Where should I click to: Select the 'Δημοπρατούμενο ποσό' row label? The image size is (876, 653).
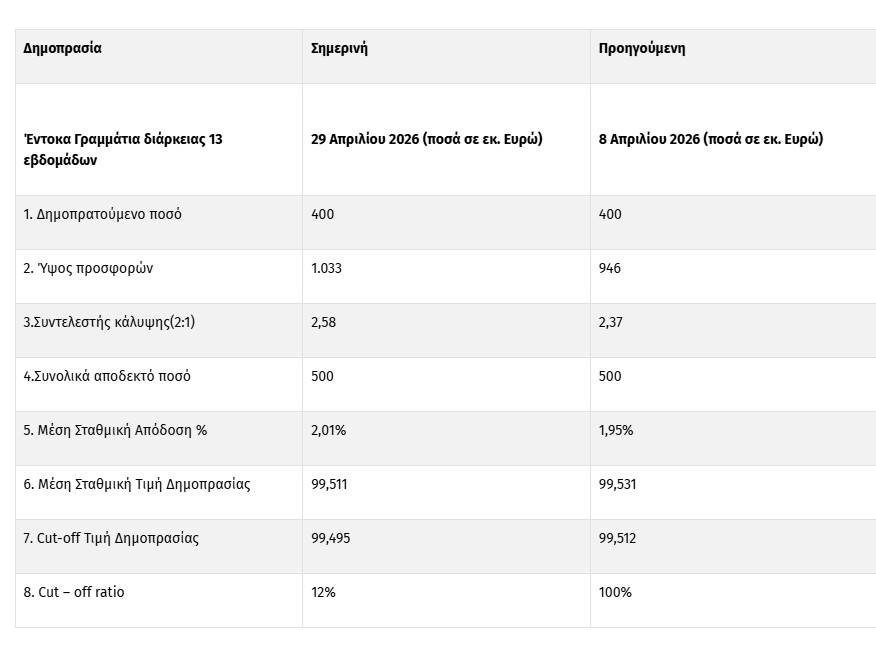pos(102,214)
